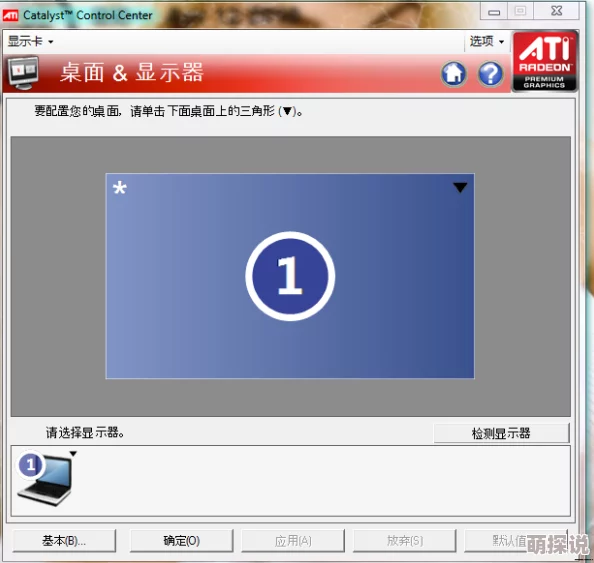
Task: Click the asterisk on desktop 1
Action: pos(120,188)
